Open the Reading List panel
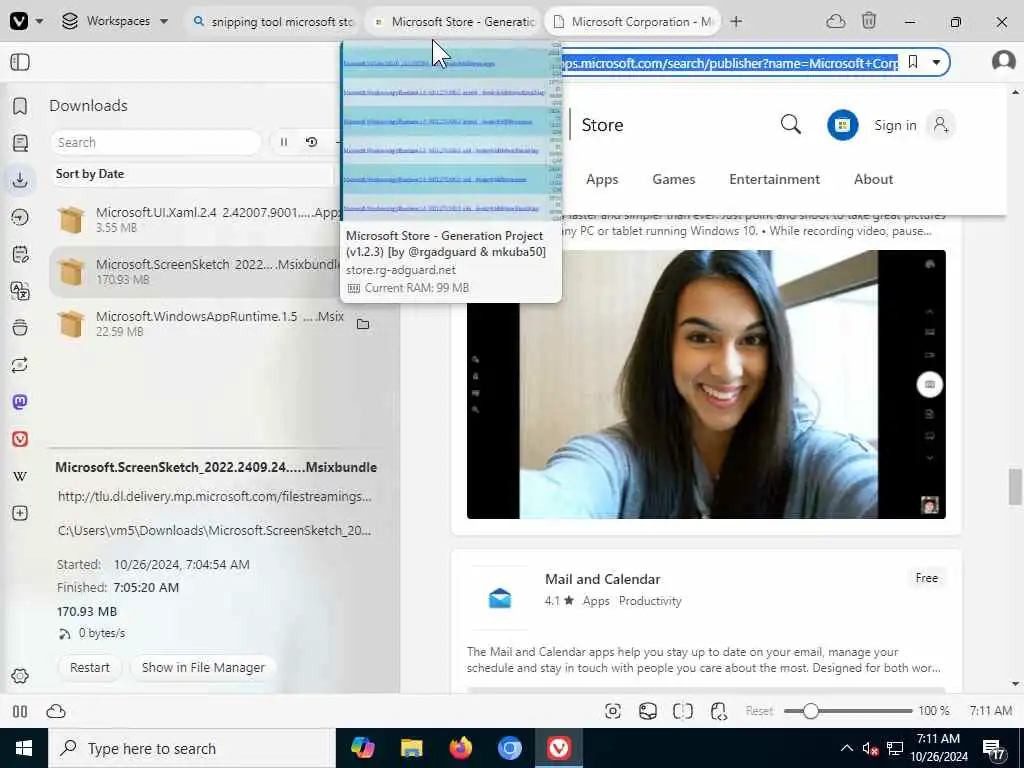This screenshot has height=768, width=1024. click(x=20, y=143)
